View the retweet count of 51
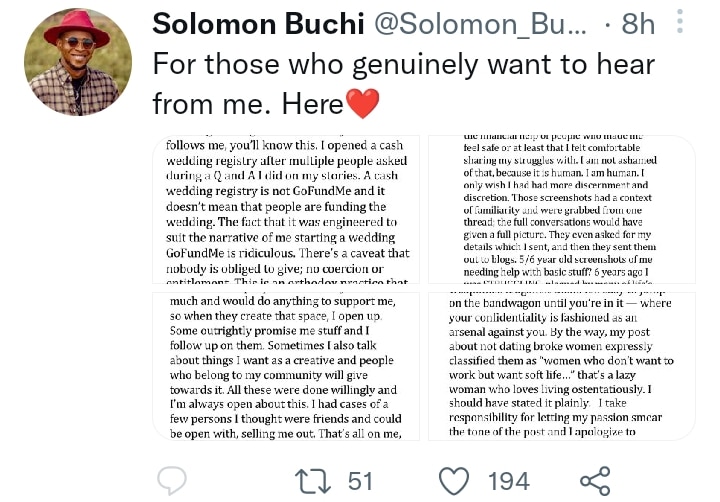 (361, 481)
